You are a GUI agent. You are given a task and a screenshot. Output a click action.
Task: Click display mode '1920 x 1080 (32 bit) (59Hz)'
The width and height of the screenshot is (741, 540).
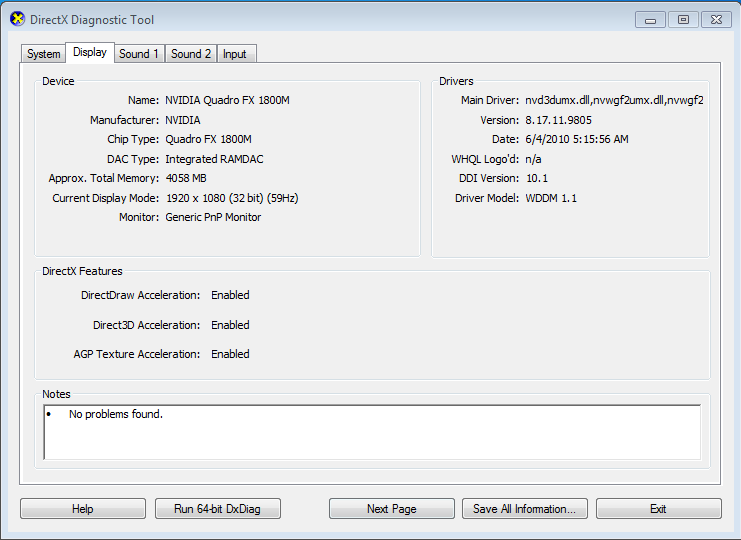[x=232, y=198]
